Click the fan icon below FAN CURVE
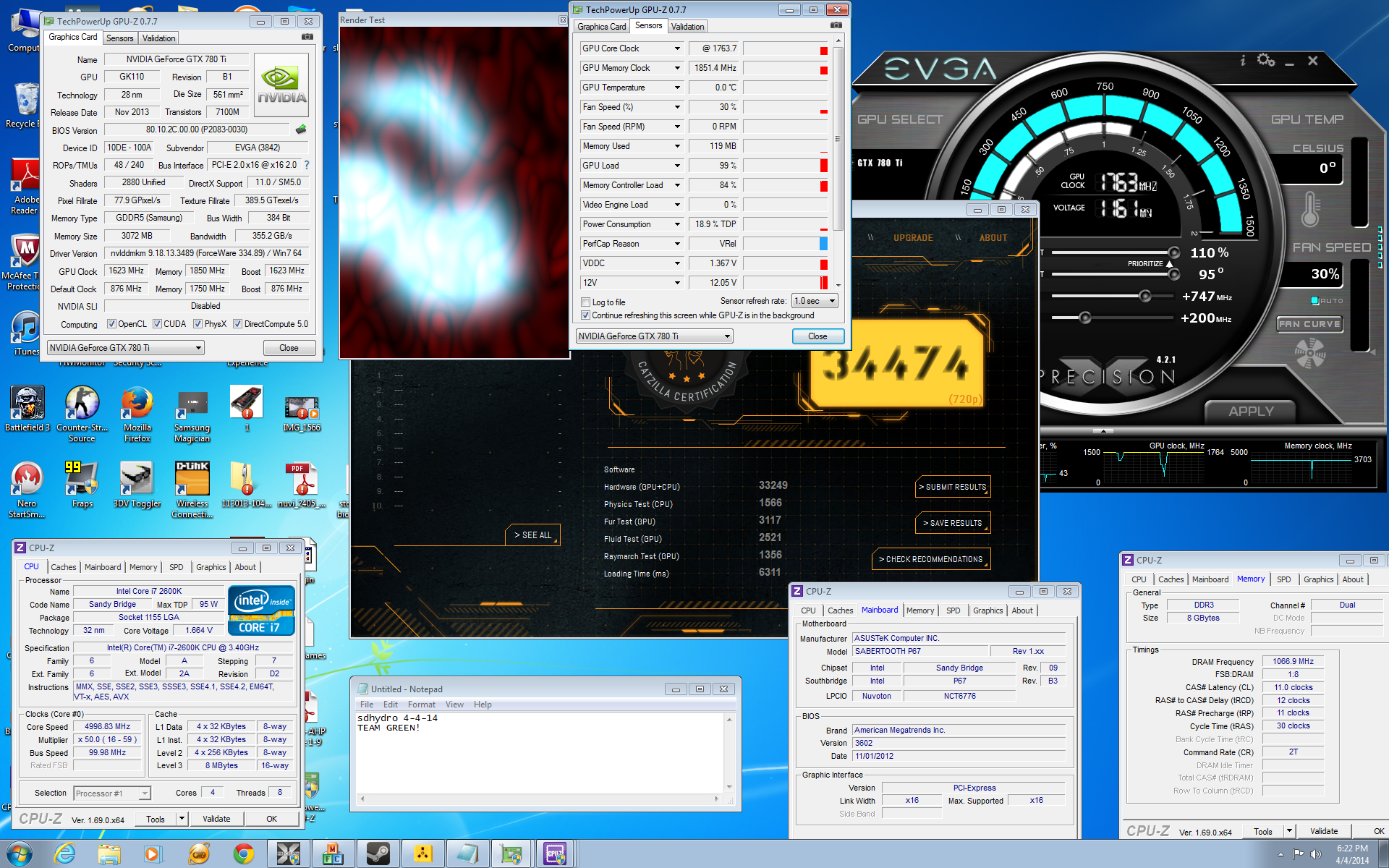 coord(1310,354)
